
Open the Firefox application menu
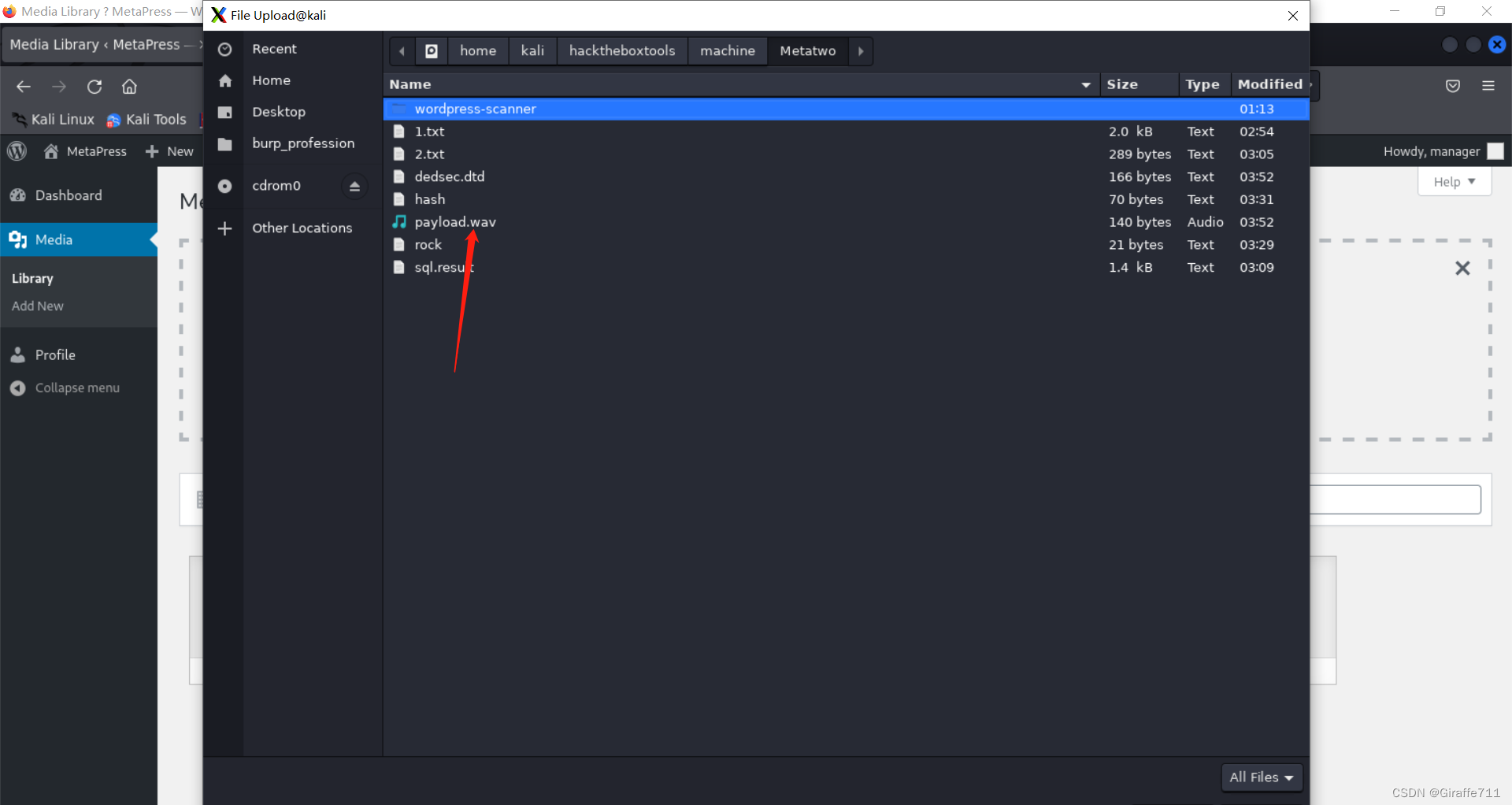(x=1489, y=86)
